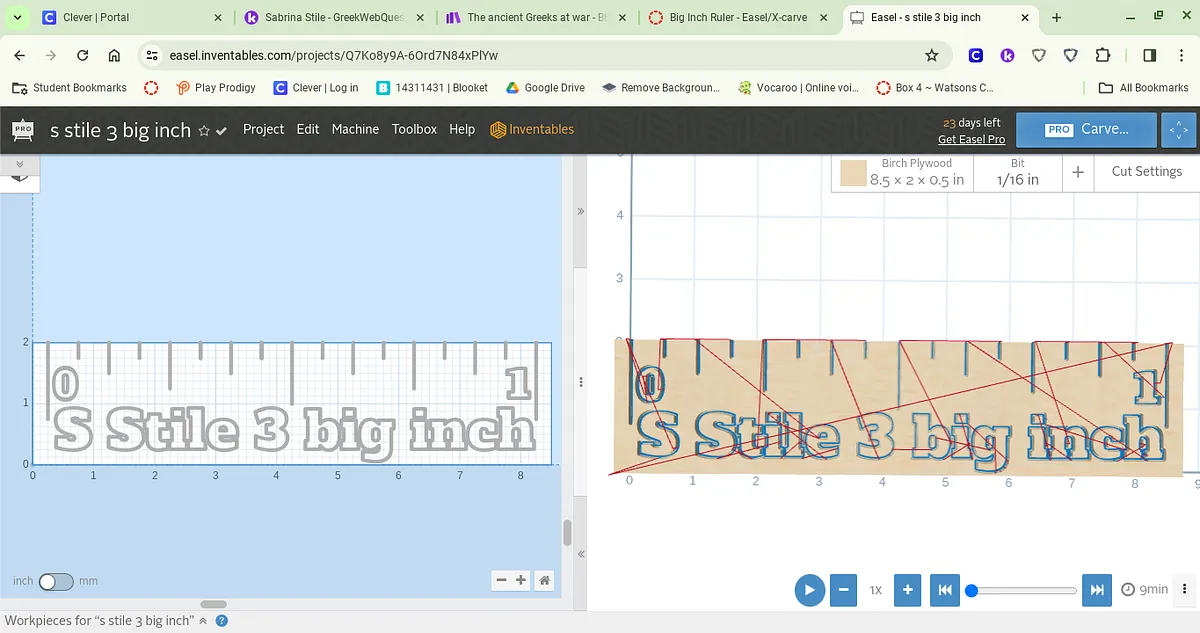This screenshot has height=633, width=1200.
Task: Open the Toolbox menu
Action: [x=414, y=129]
